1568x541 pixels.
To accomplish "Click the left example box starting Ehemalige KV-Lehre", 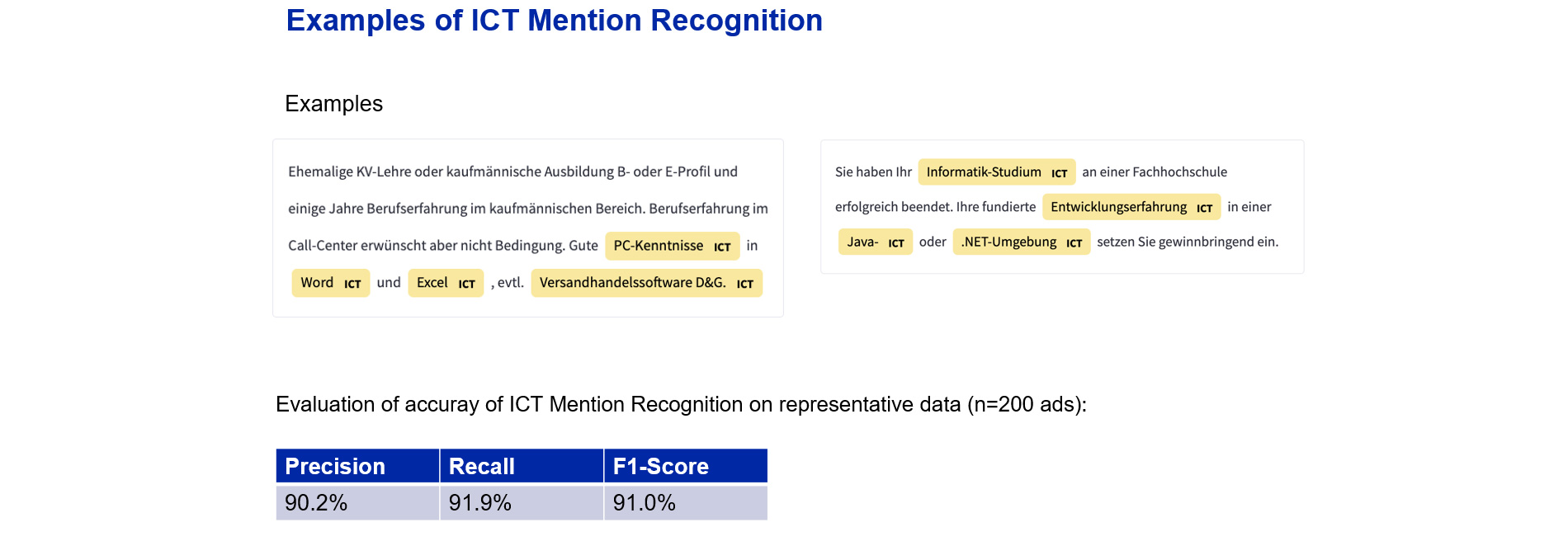I will click(528, 228).
